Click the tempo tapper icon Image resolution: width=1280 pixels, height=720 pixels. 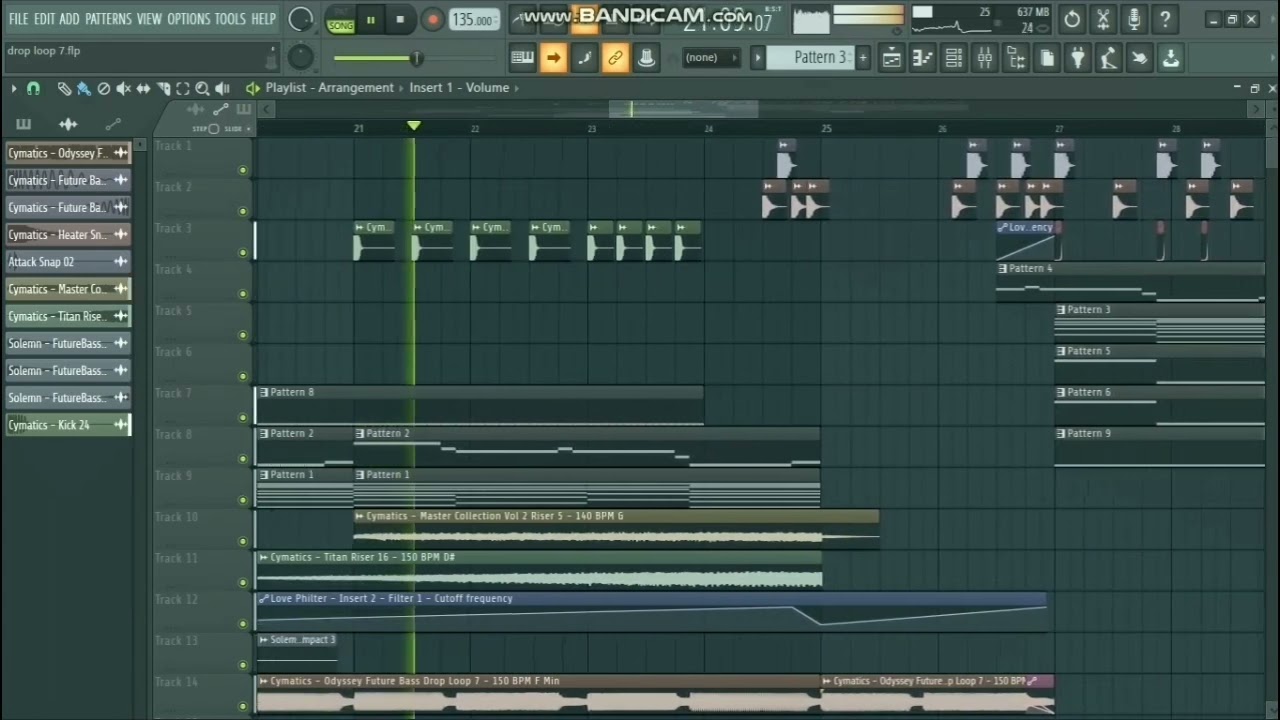coord(1108,58)
